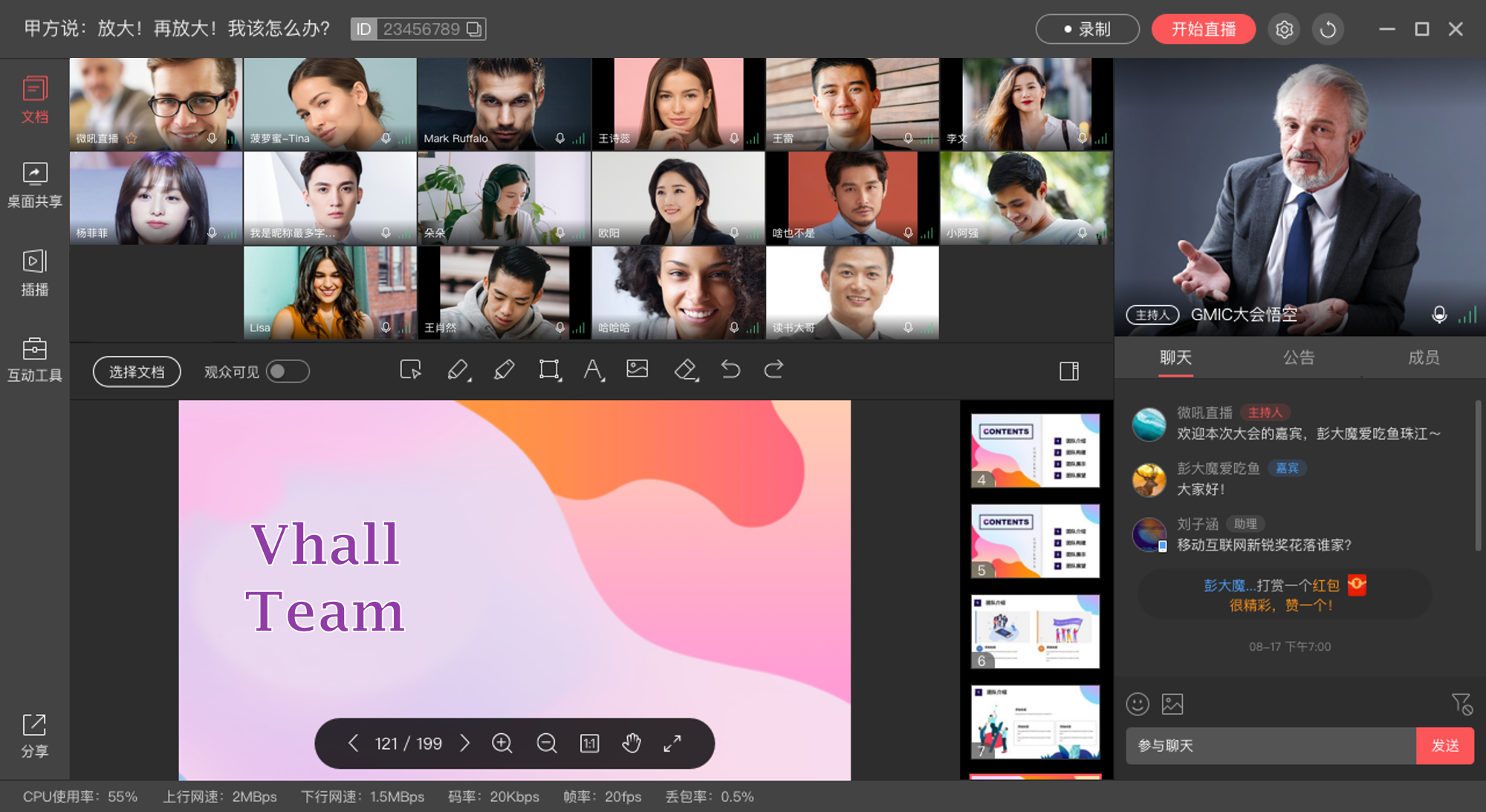Switch to the 成员 members tab
The width and height of the screenshot is (1486, 812).
(1424, 357)
